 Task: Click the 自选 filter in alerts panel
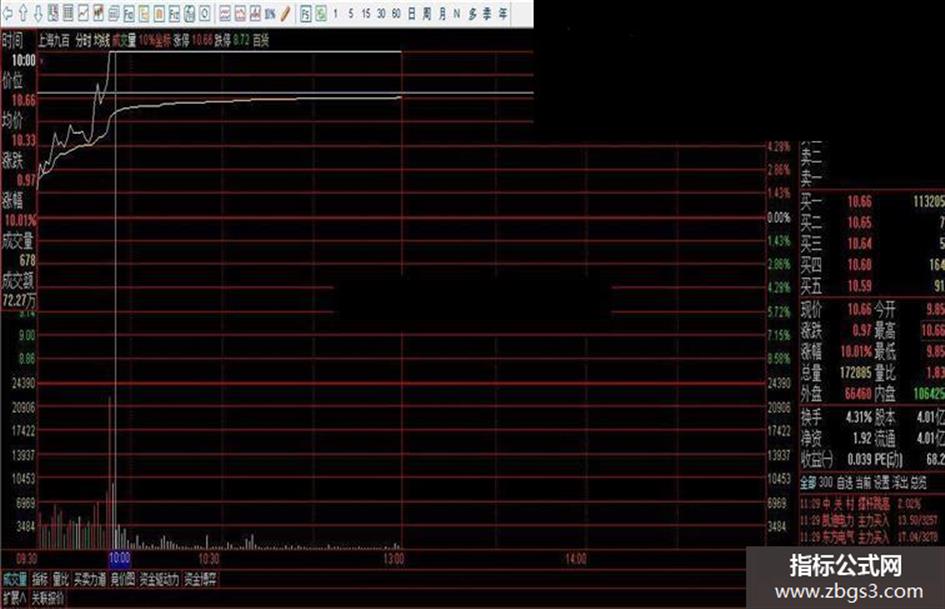[x=844, y=482]
